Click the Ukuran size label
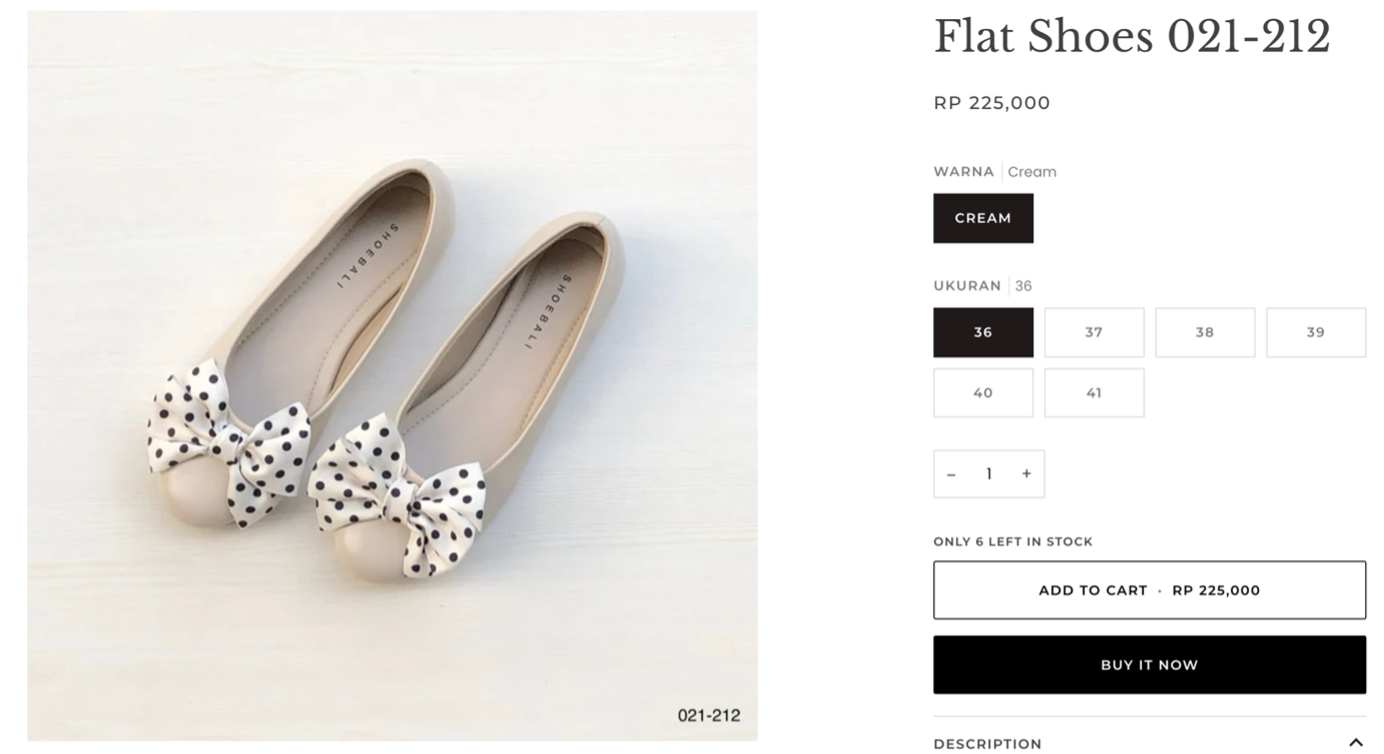The height and width of the screenshot is (754, 1384). click(x=966, y=286)
